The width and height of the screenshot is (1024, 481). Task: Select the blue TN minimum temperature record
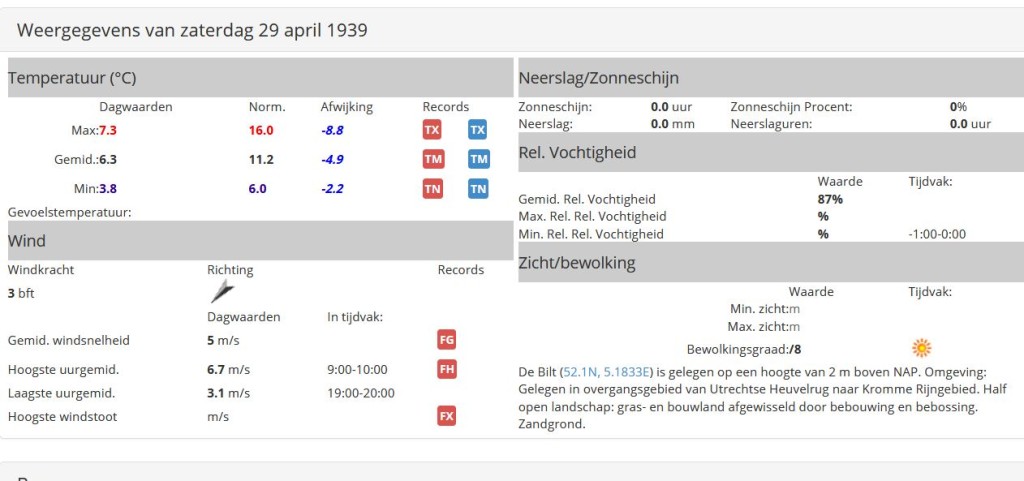click(478, 189)
